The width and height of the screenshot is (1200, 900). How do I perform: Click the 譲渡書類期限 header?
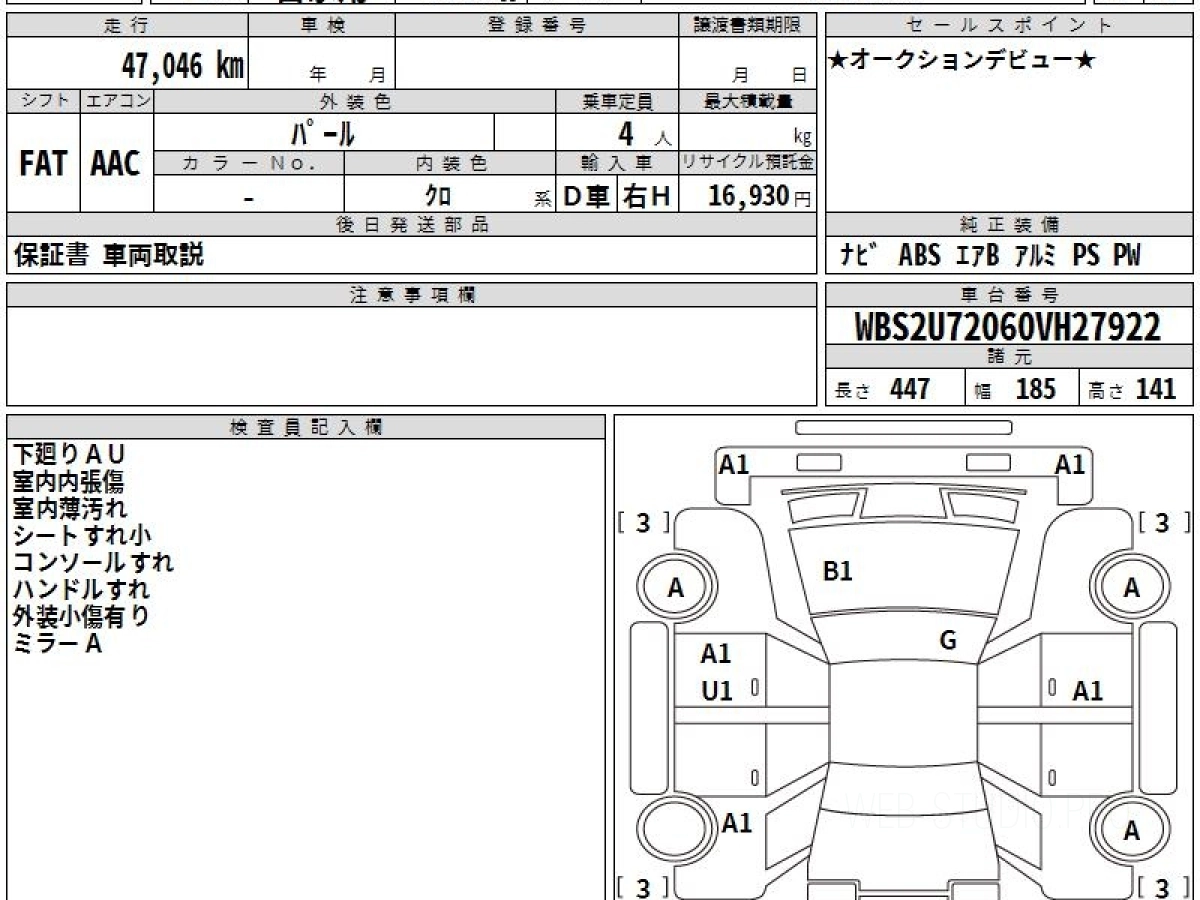(748, 26)
